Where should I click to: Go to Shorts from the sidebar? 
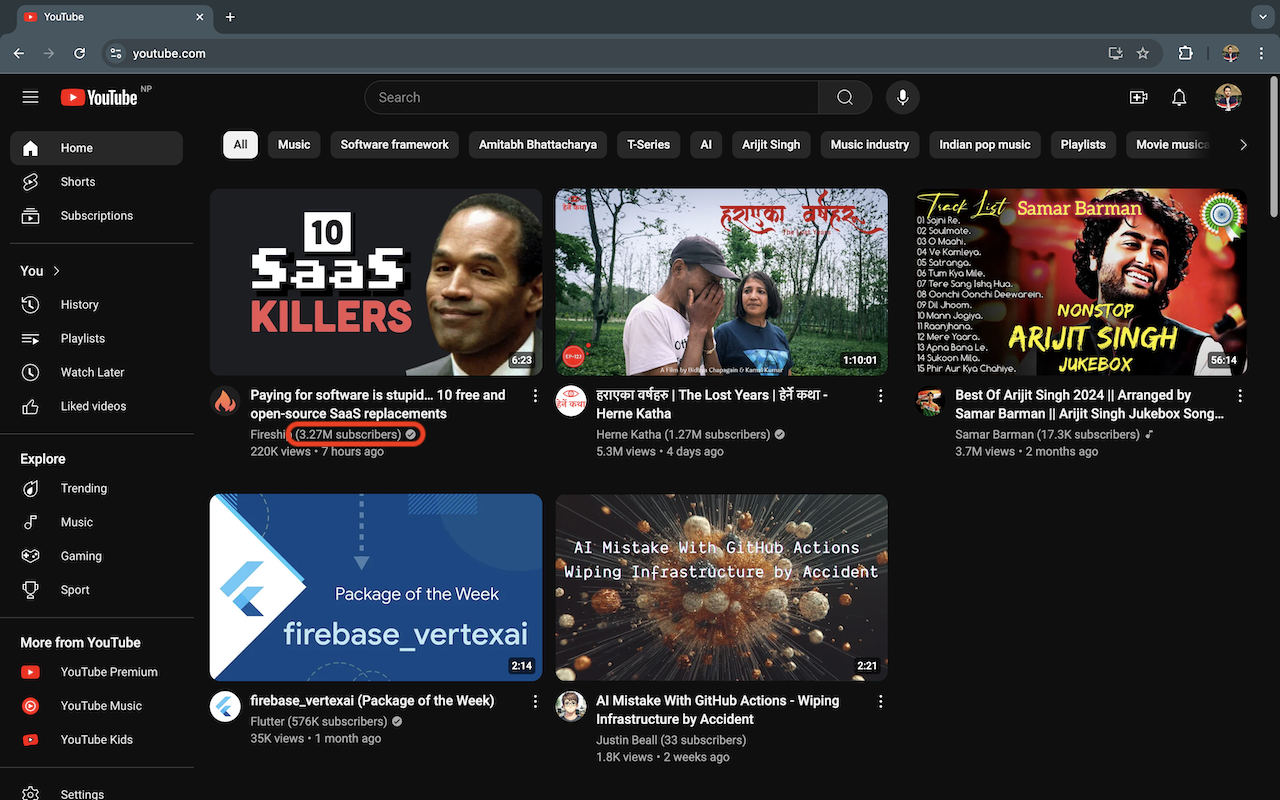(77, 181)
